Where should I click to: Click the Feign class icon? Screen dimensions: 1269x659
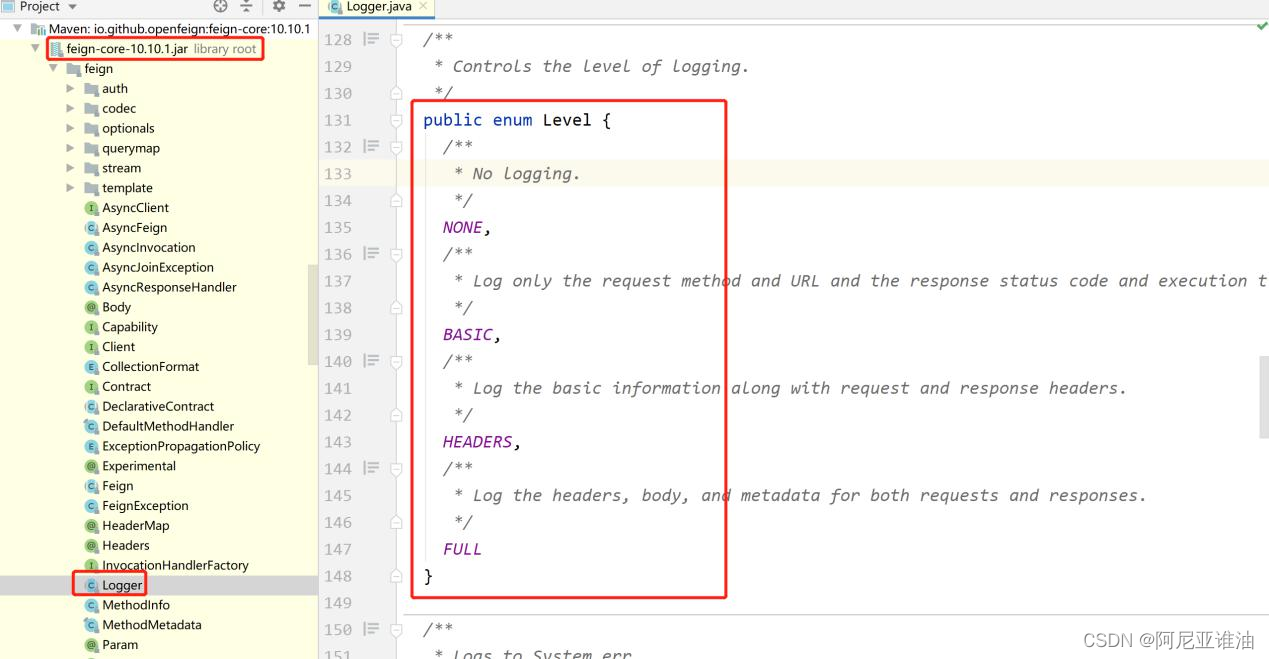92,486
